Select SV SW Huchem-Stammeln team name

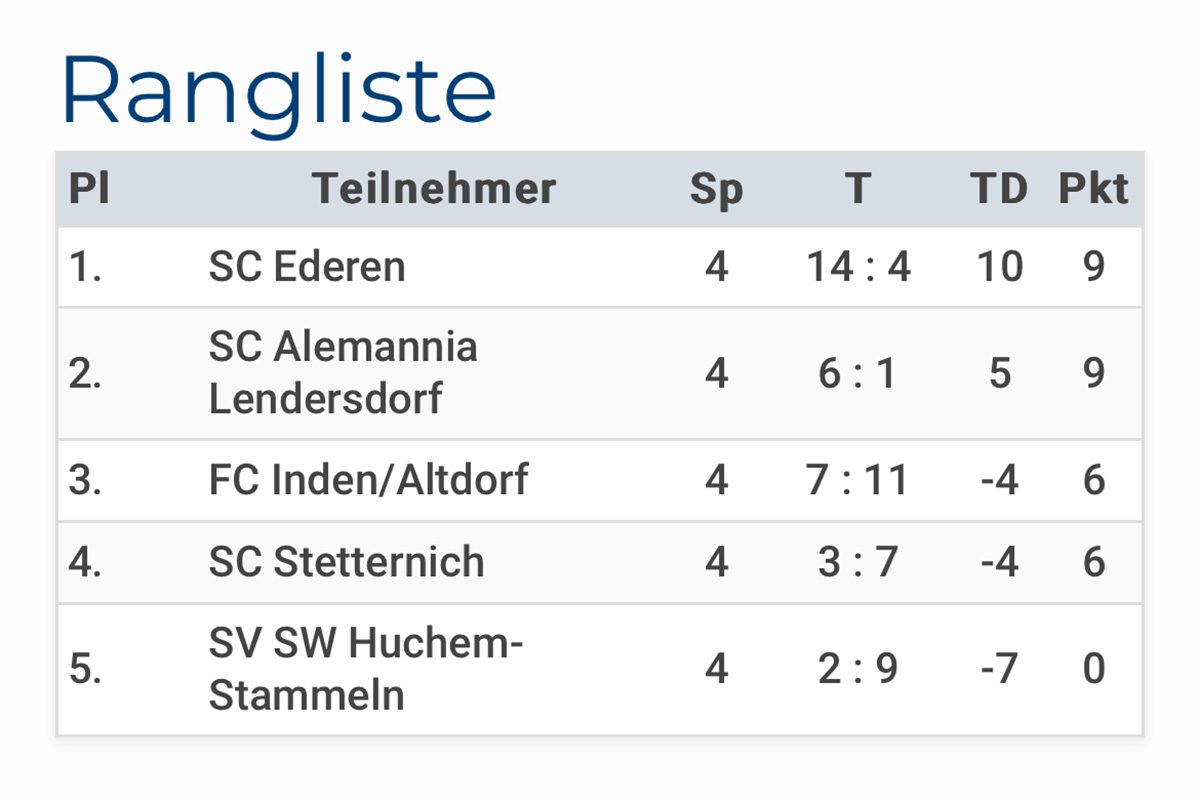click(366, 669)
